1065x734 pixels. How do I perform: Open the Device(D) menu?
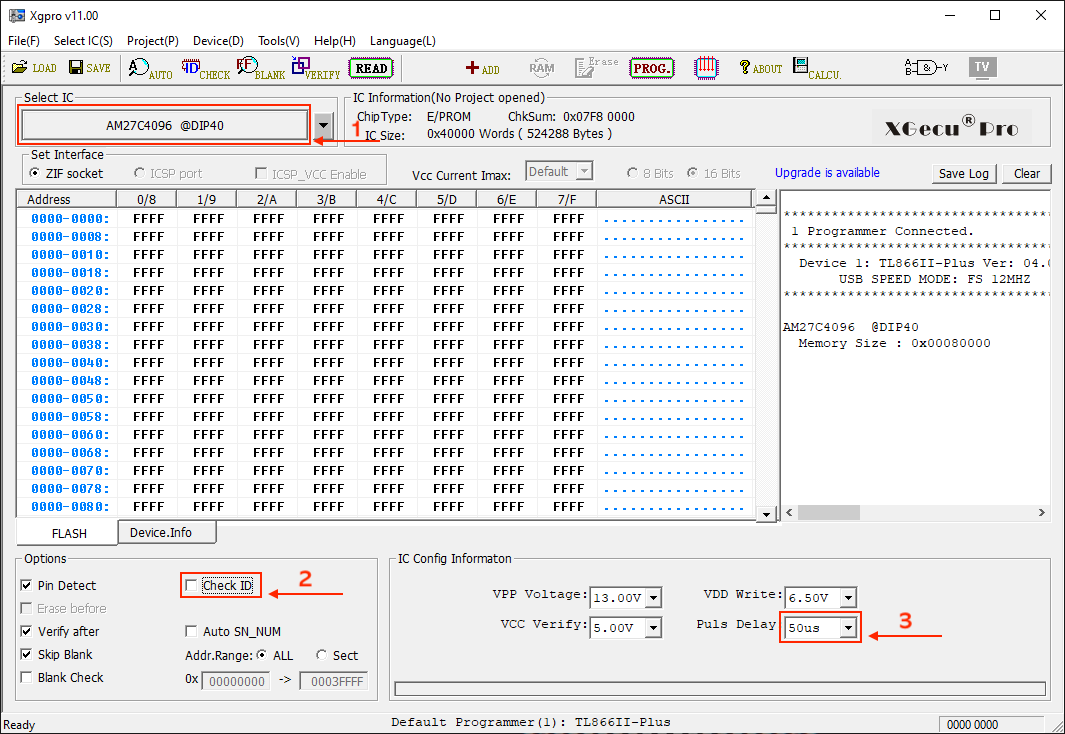click(218, 41)
